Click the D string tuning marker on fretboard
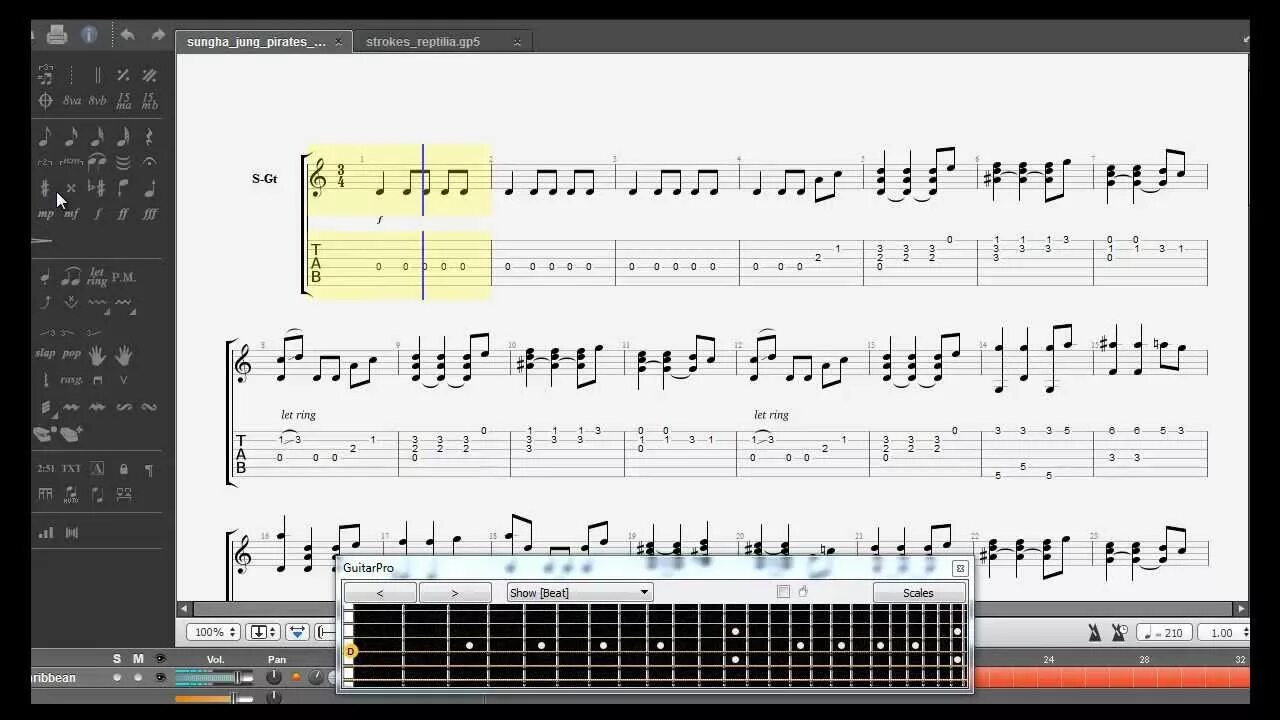1280x720 pixels. 350,651
